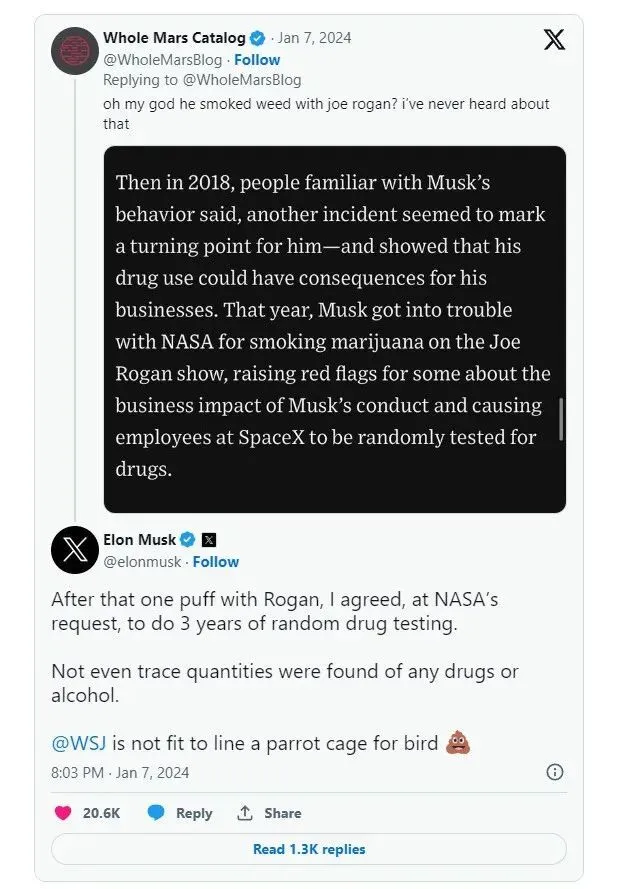Click the X logo in top corner

point(553,40)
